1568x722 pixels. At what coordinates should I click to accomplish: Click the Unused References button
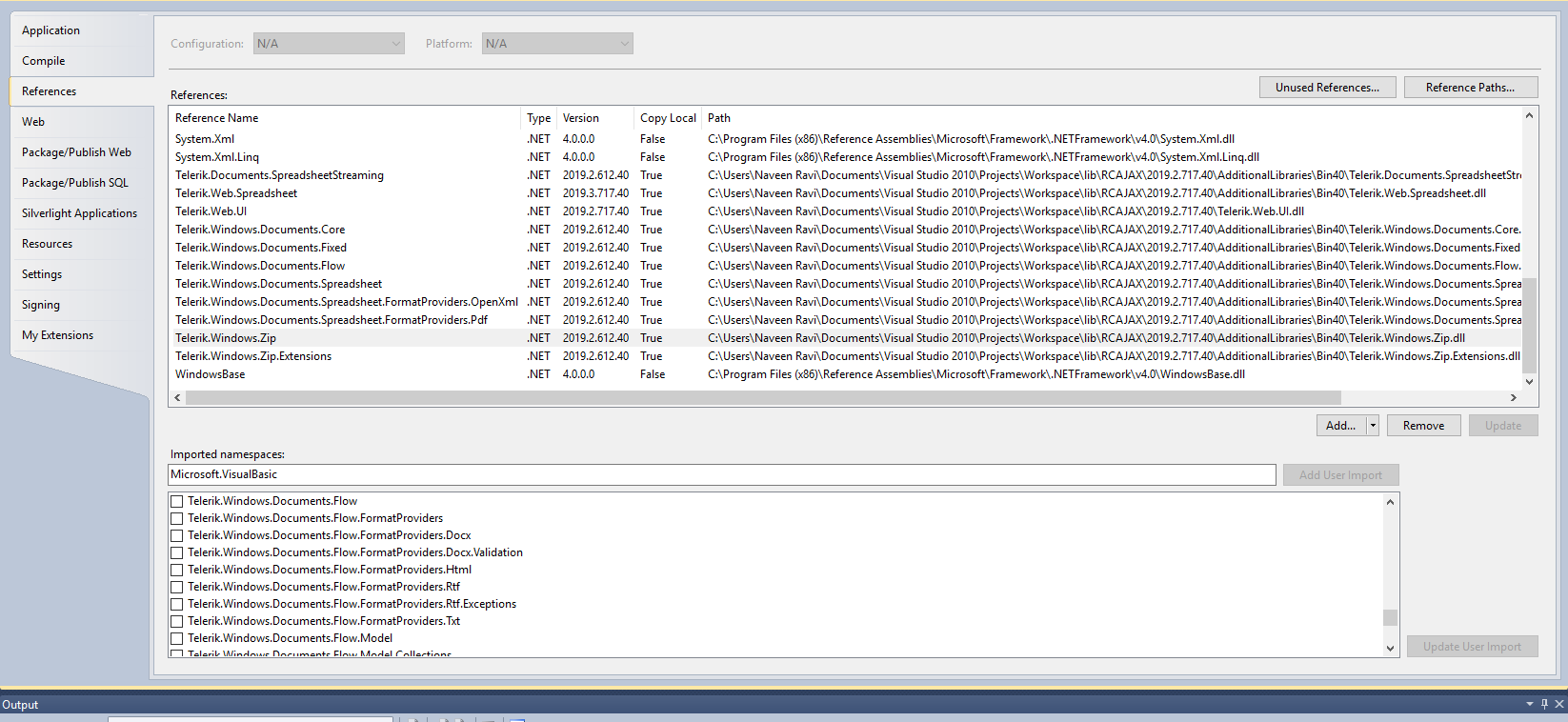coord(1328,88)
